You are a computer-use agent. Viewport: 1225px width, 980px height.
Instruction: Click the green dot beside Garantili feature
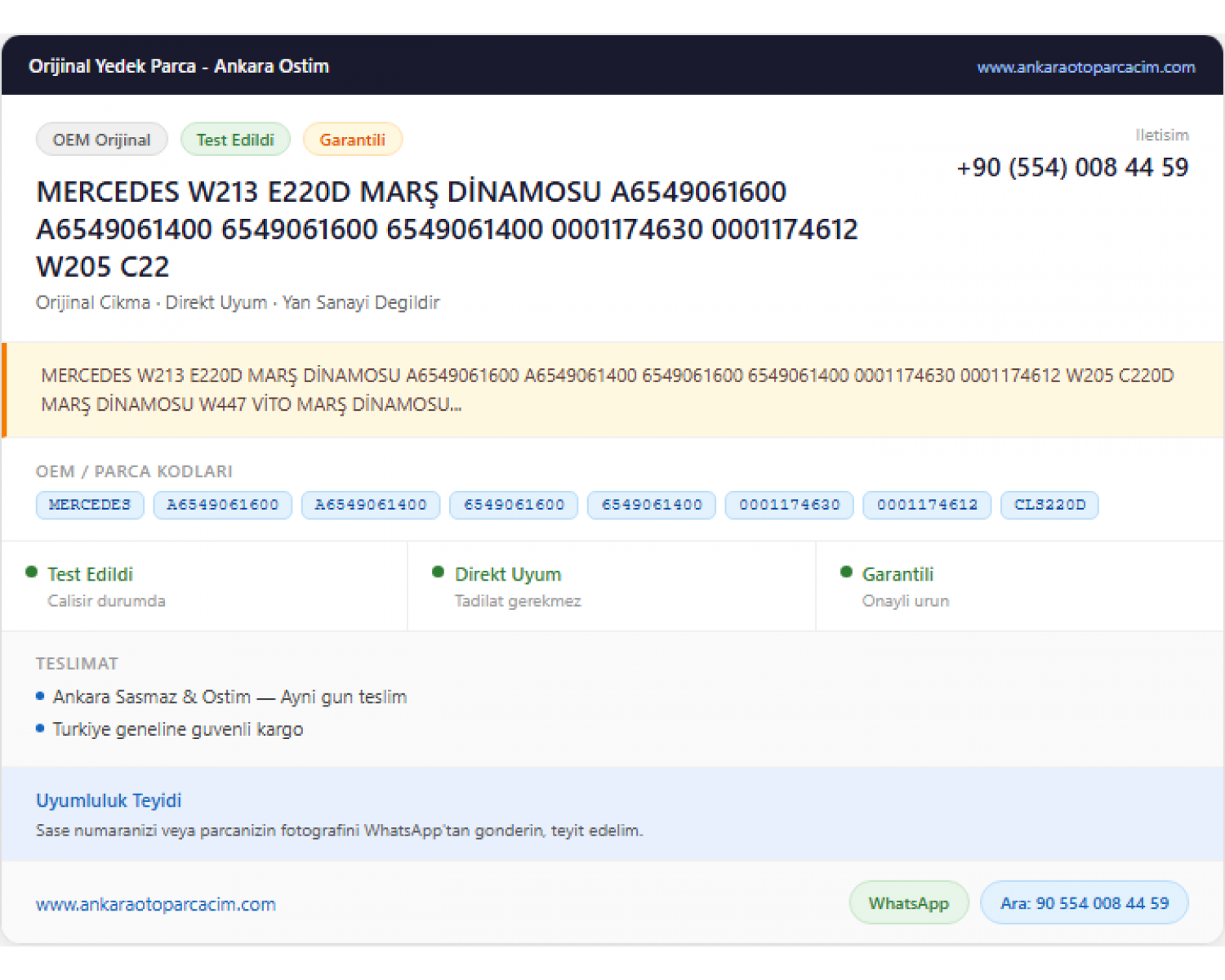click(846, 572)
